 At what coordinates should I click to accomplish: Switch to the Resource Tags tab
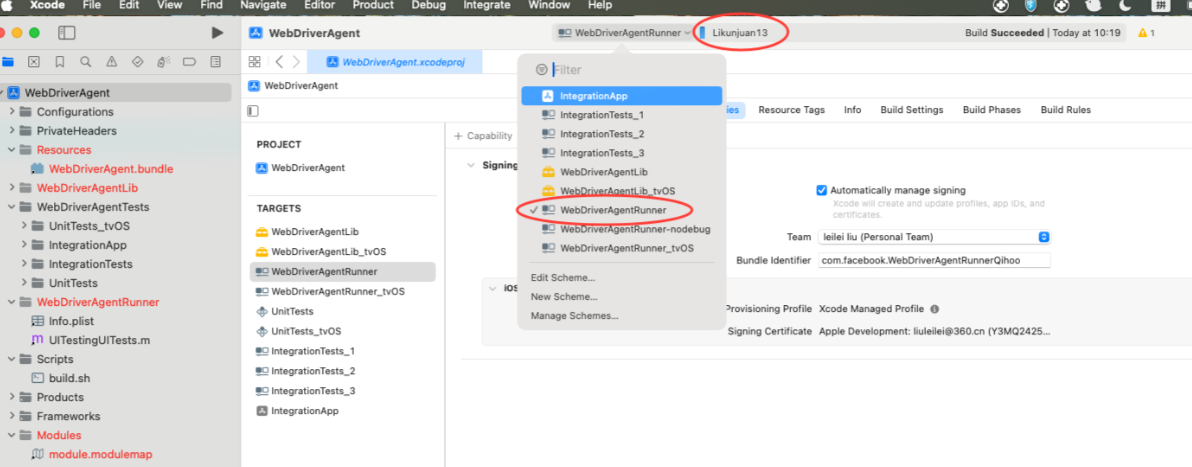coord(791,110)
